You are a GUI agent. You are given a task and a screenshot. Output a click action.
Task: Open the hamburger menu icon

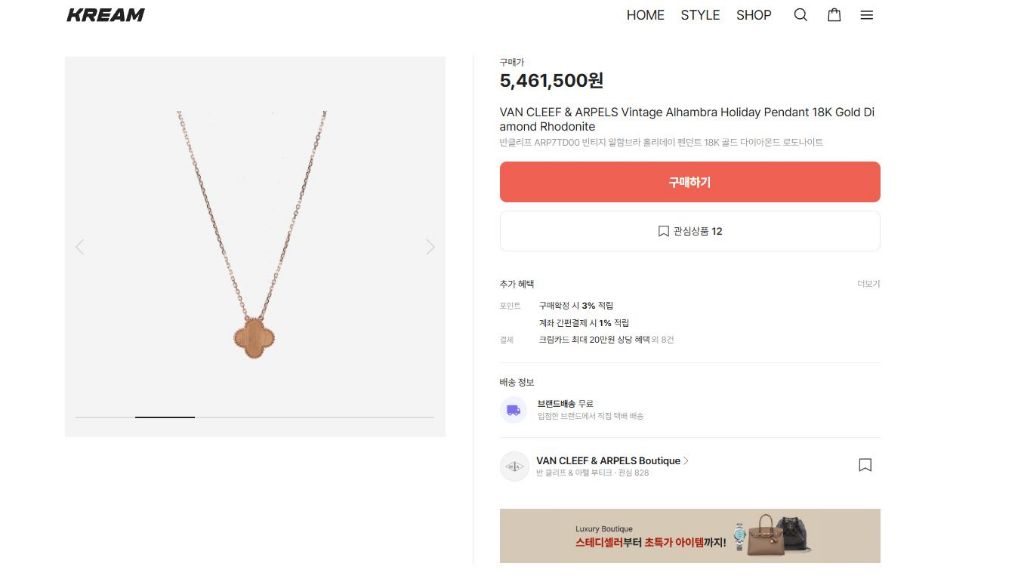[867, 15]
